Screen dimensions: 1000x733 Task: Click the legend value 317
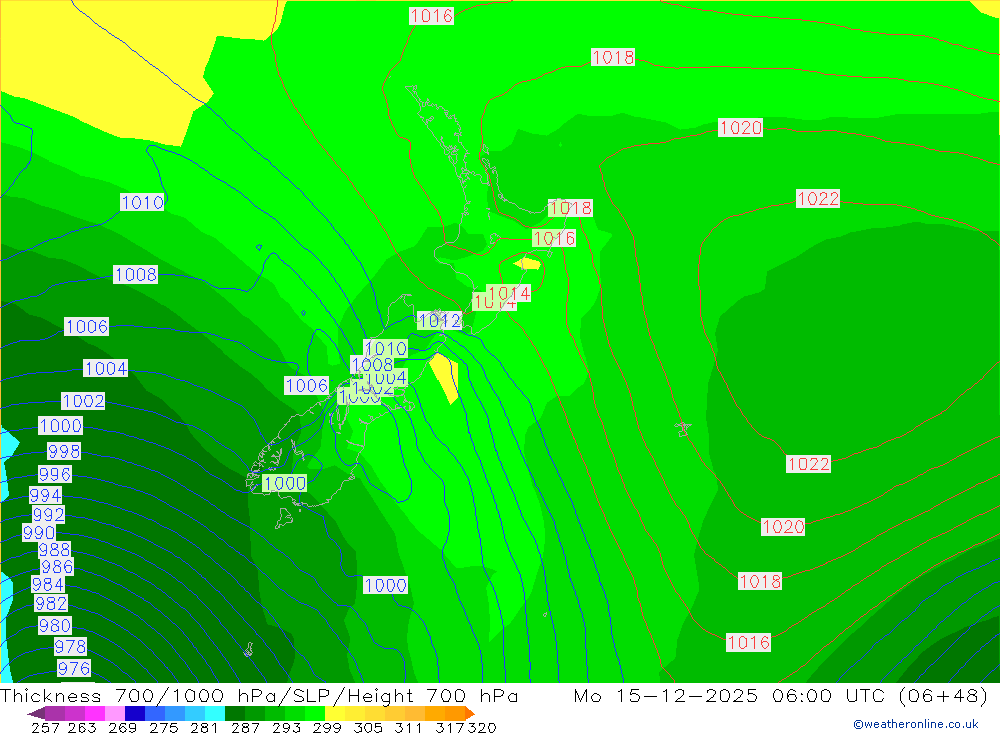coord(450,727)
